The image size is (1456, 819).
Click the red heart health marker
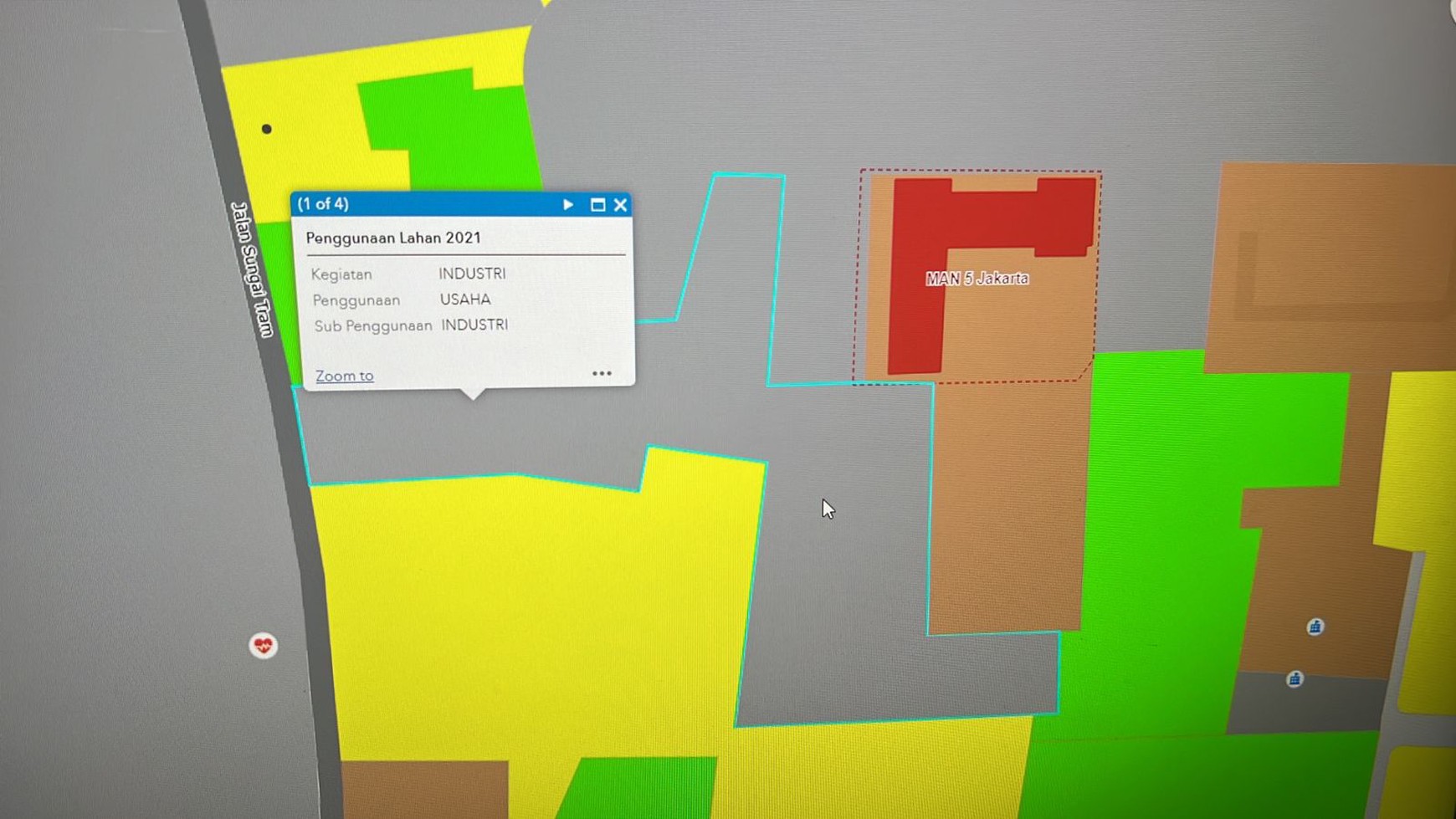pyautogui.click(x=264, y=646)
